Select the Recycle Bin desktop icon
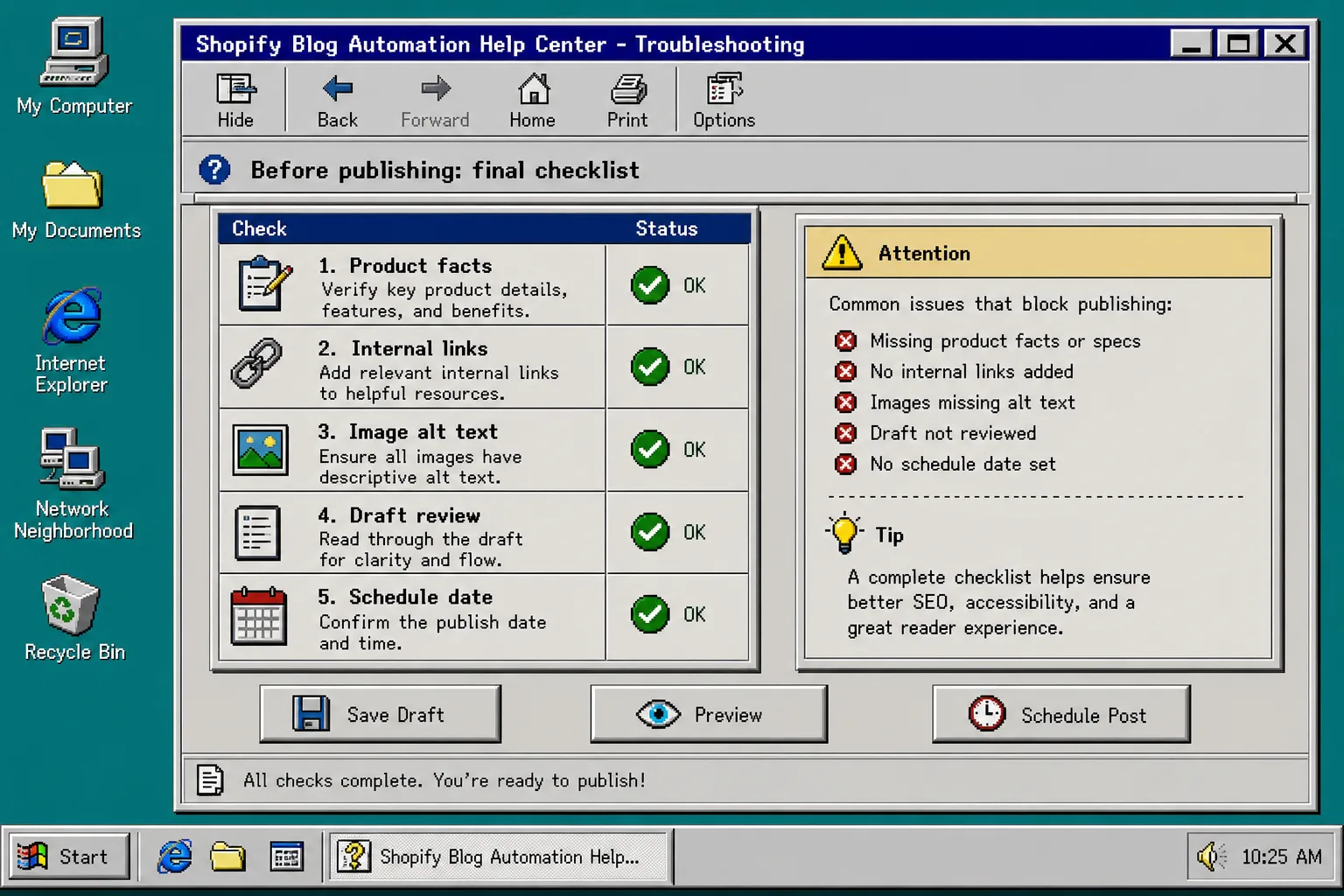 tap(74, 619)
